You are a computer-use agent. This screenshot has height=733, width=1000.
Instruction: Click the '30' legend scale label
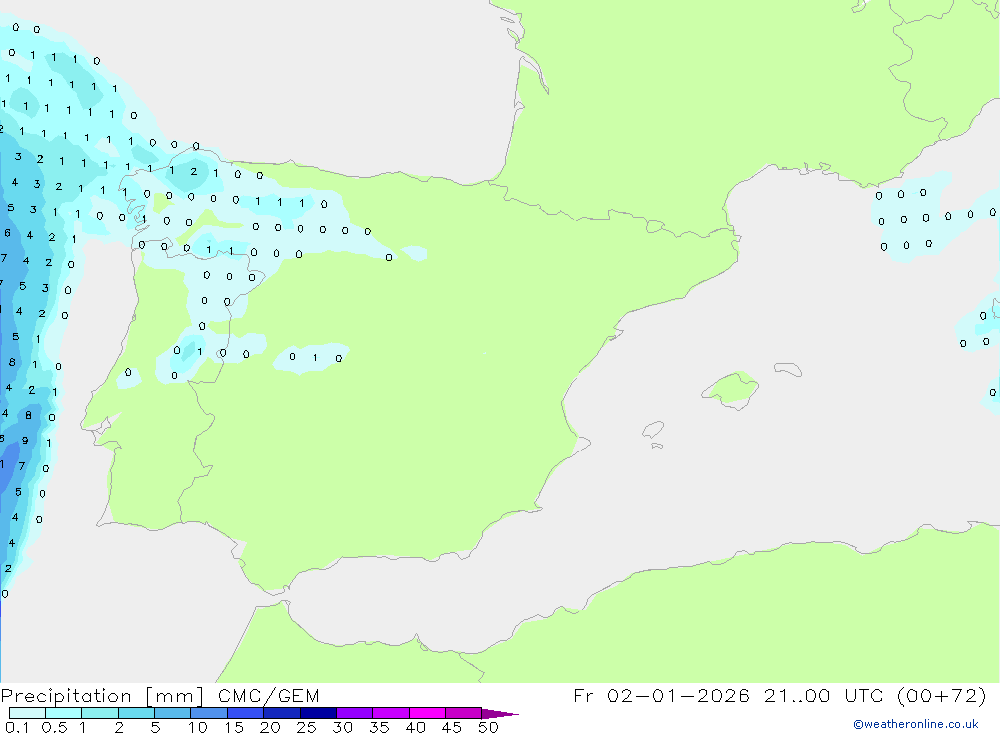[343, 727]
